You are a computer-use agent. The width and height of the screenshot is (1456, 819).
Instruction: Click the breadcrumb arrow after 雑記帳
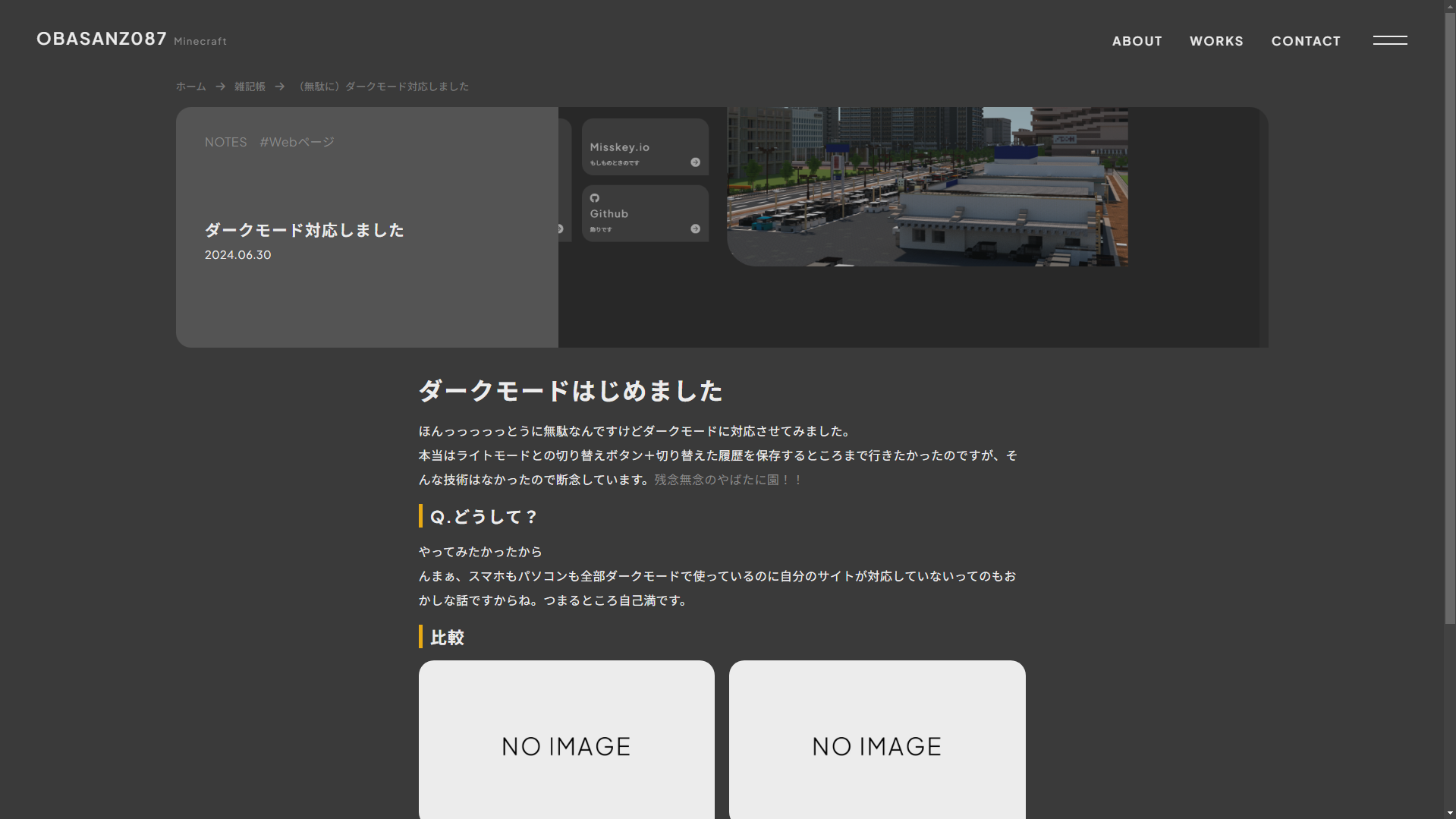(x=279, y=87)
